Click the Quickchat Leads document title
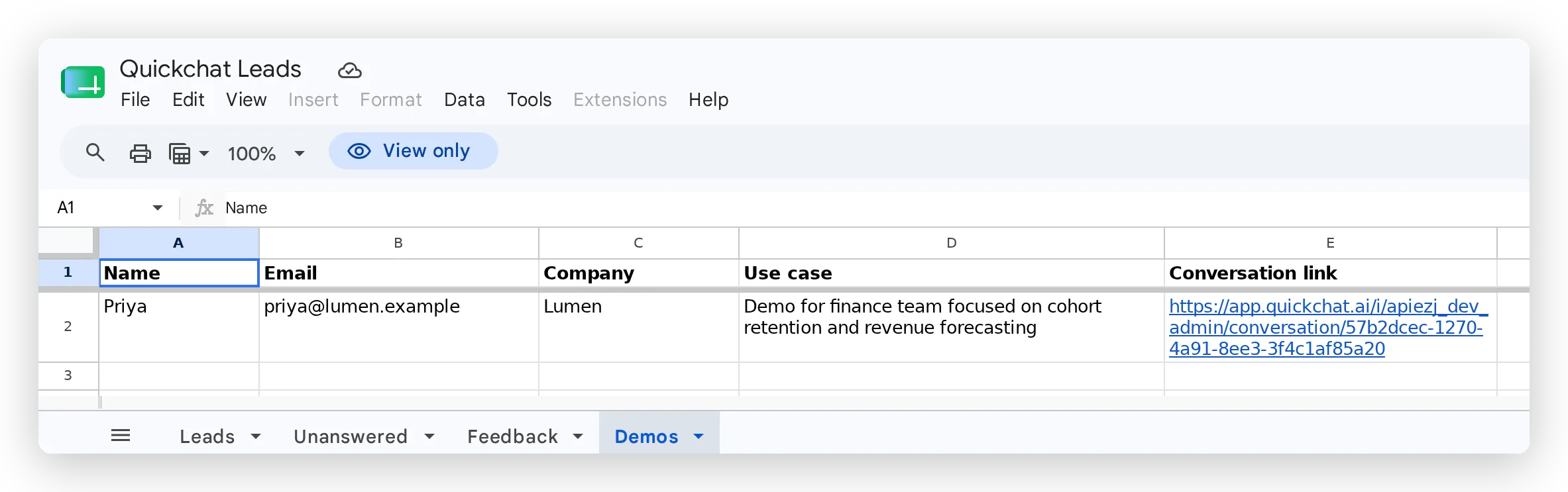1568x492 pixels. [210, 69]
